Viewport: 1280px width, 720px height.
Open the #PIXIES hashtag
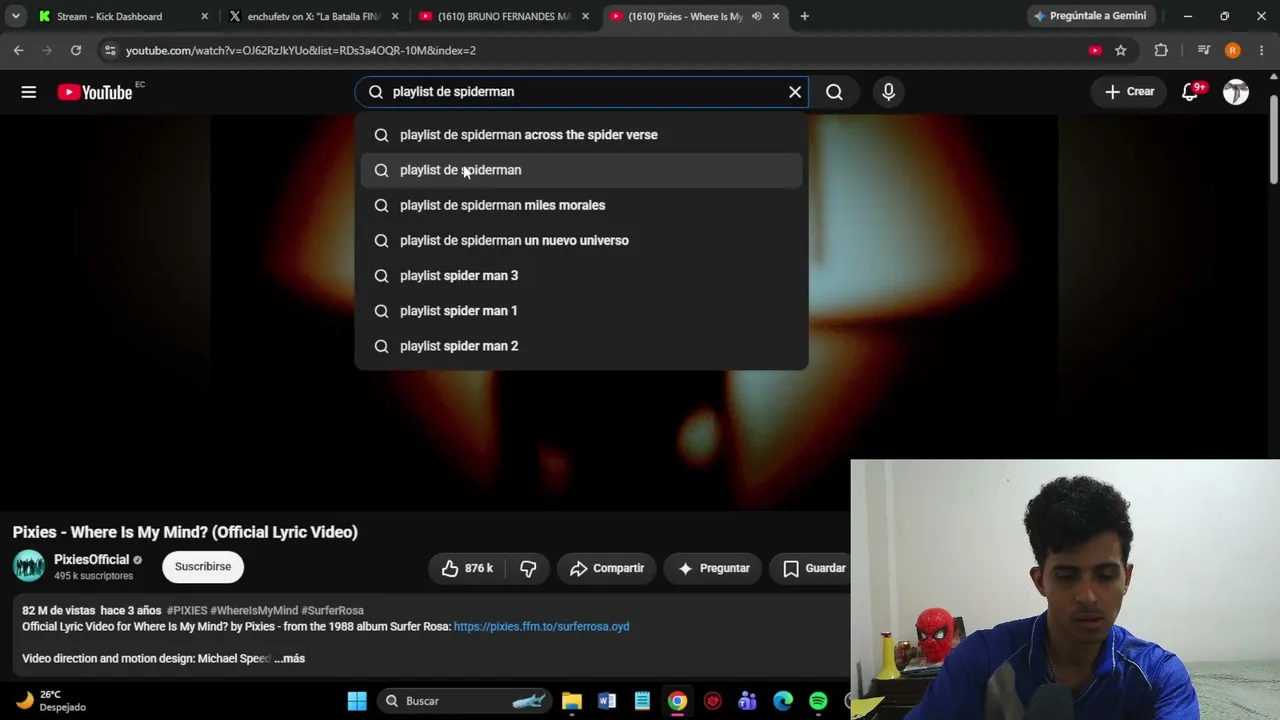pos(187,611)
